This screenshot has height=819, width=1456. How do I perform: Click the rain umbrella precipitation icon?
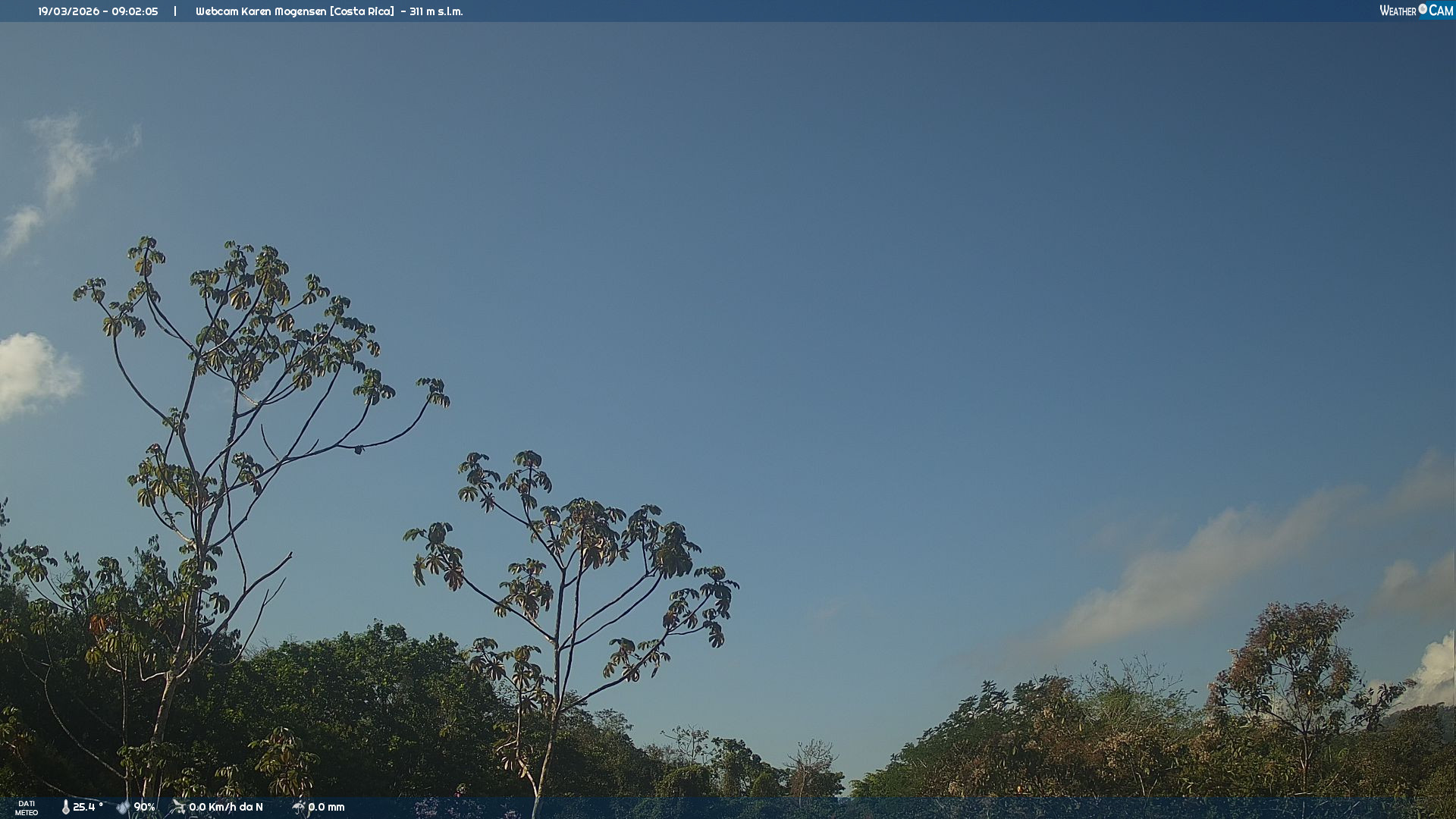[299, 807]
